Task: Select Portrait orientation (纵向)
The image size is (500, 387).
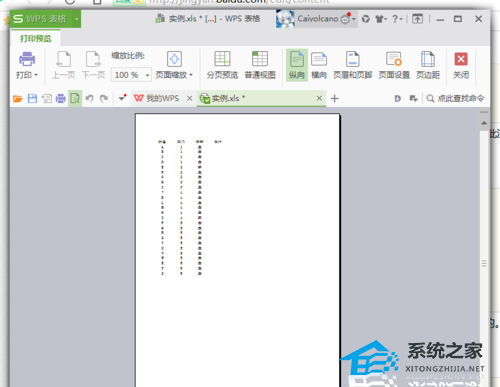Action: 297,65
